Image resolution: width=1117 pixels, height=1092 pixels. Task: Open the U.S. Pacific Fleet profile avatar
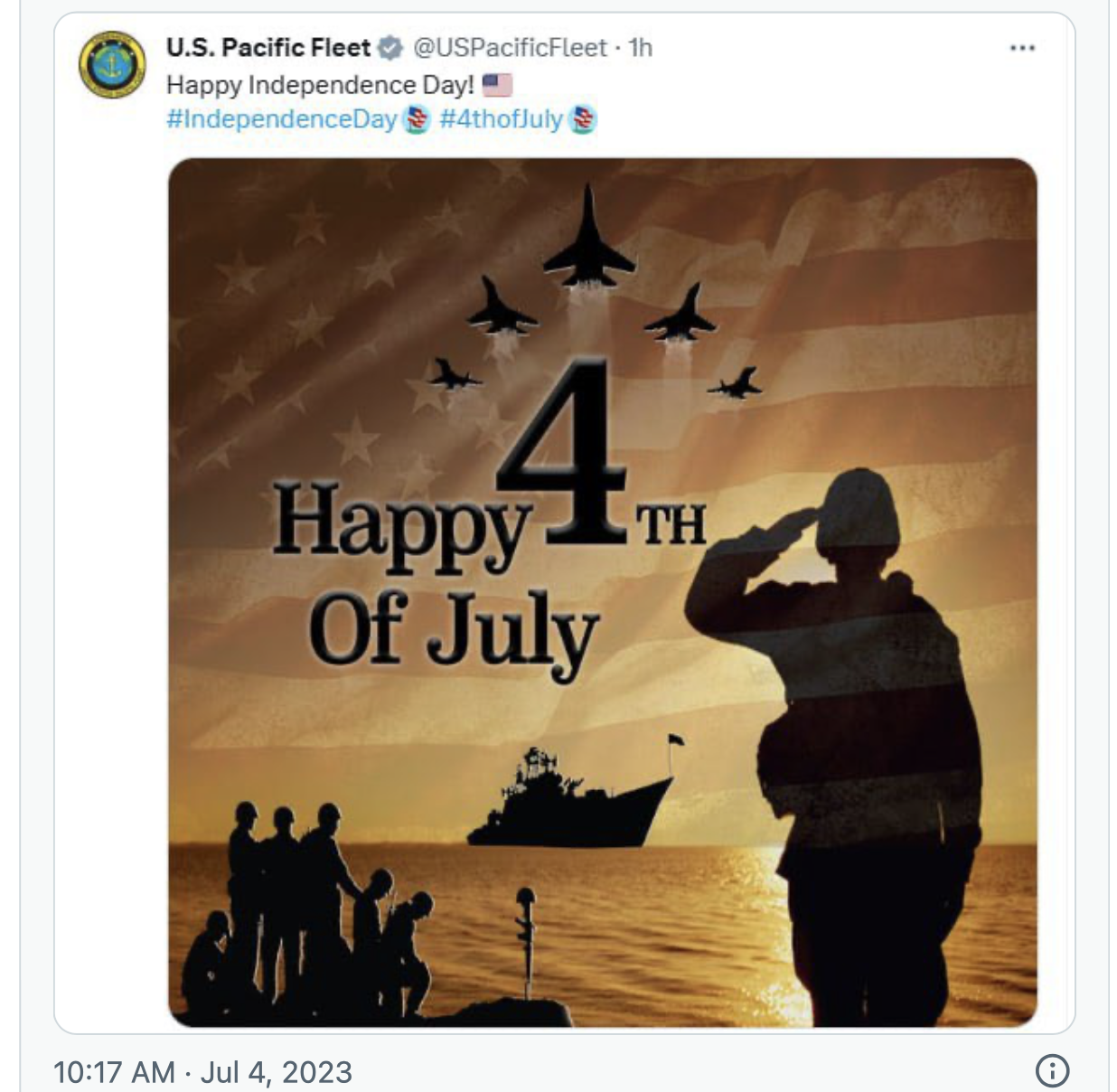(112, 64)
